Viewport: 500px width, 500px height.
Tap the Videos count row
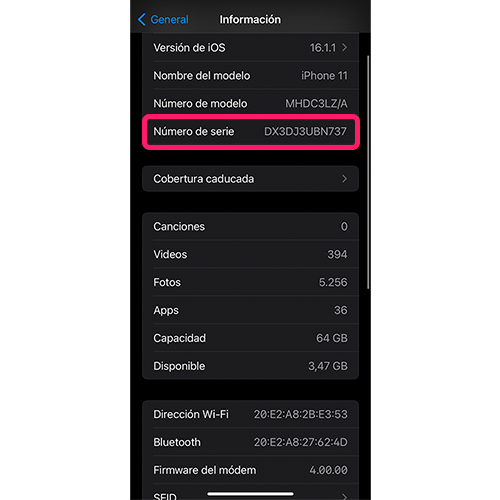tap(250, 254)
